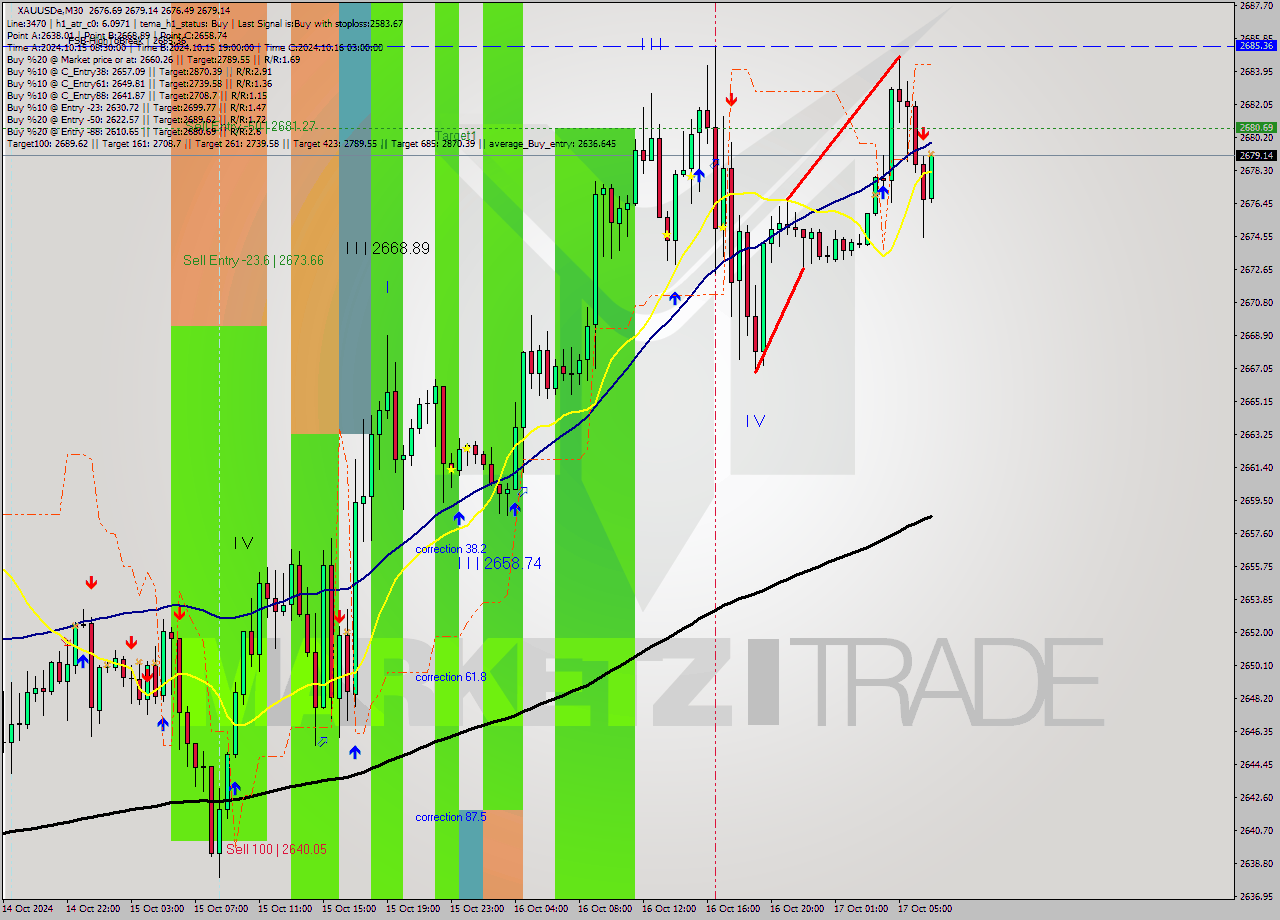Click the 'Sell 100 | 2640.05' label
This screenshot has width=1280, height=920.
276,849
